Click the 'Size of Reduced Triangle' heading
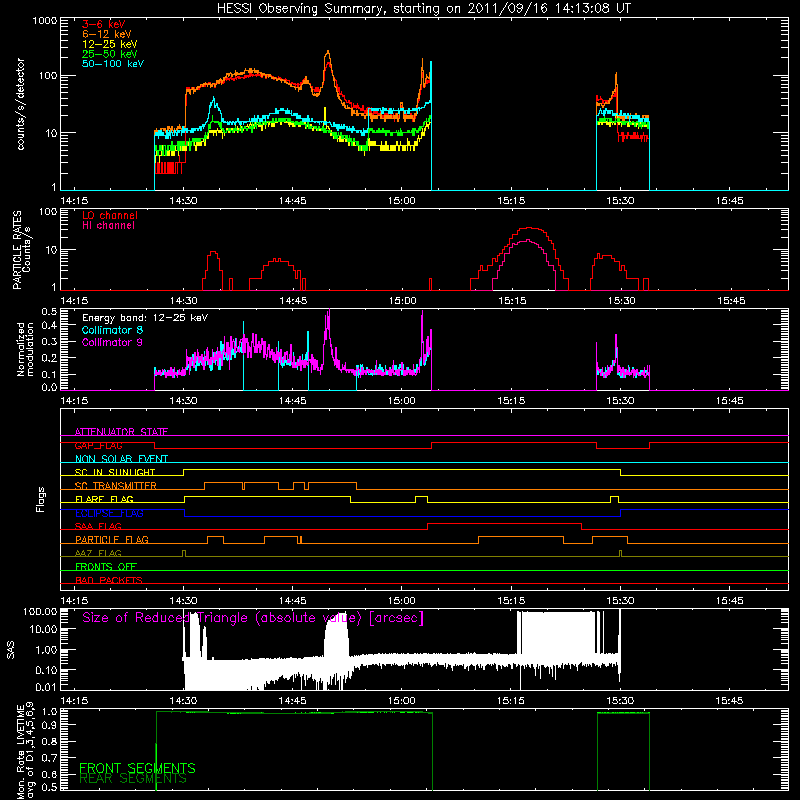The width and height of the screenshot is (800, 800). 253,618
